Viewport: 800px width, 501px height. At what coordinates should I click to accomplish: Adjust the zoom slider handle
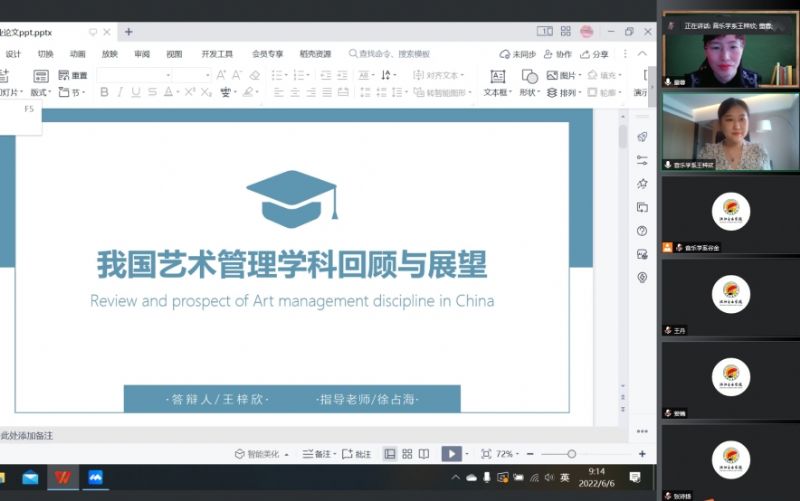point(571,454)
